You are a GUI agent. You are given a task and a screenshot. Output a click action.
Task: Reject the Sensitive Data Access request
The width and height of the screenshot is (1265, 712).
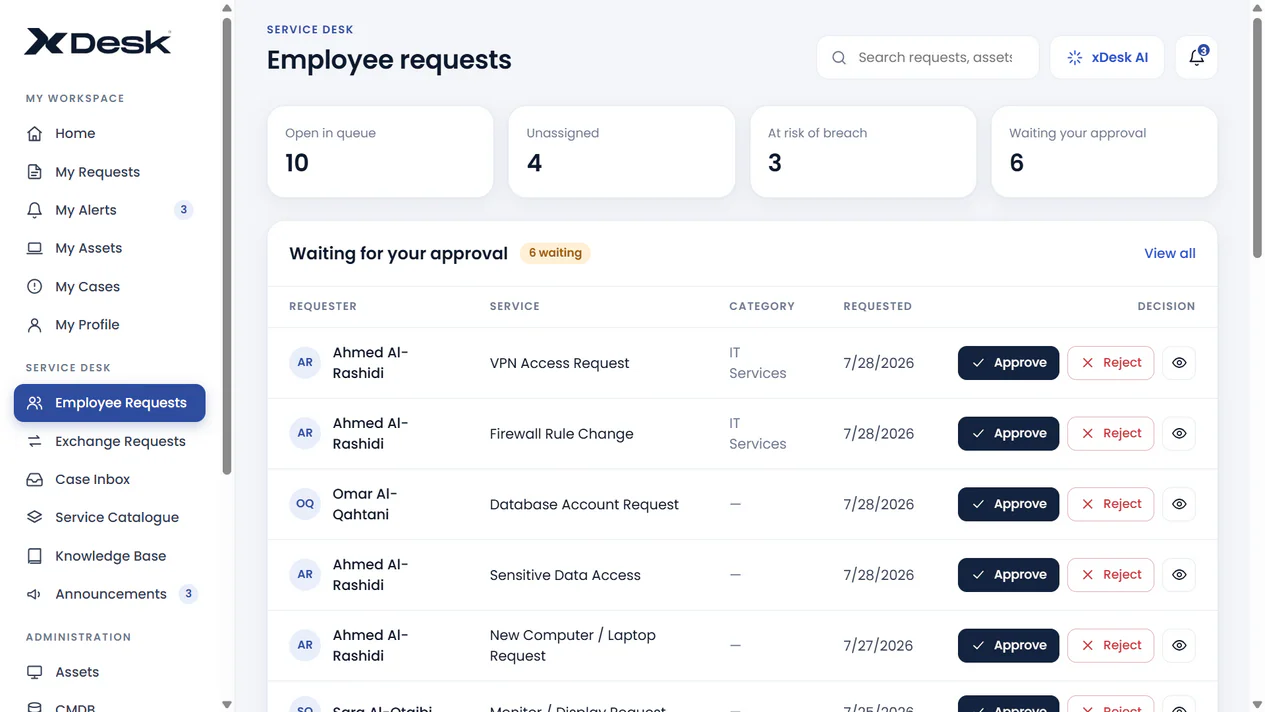pyautogui.click(x=1111, y=575)
